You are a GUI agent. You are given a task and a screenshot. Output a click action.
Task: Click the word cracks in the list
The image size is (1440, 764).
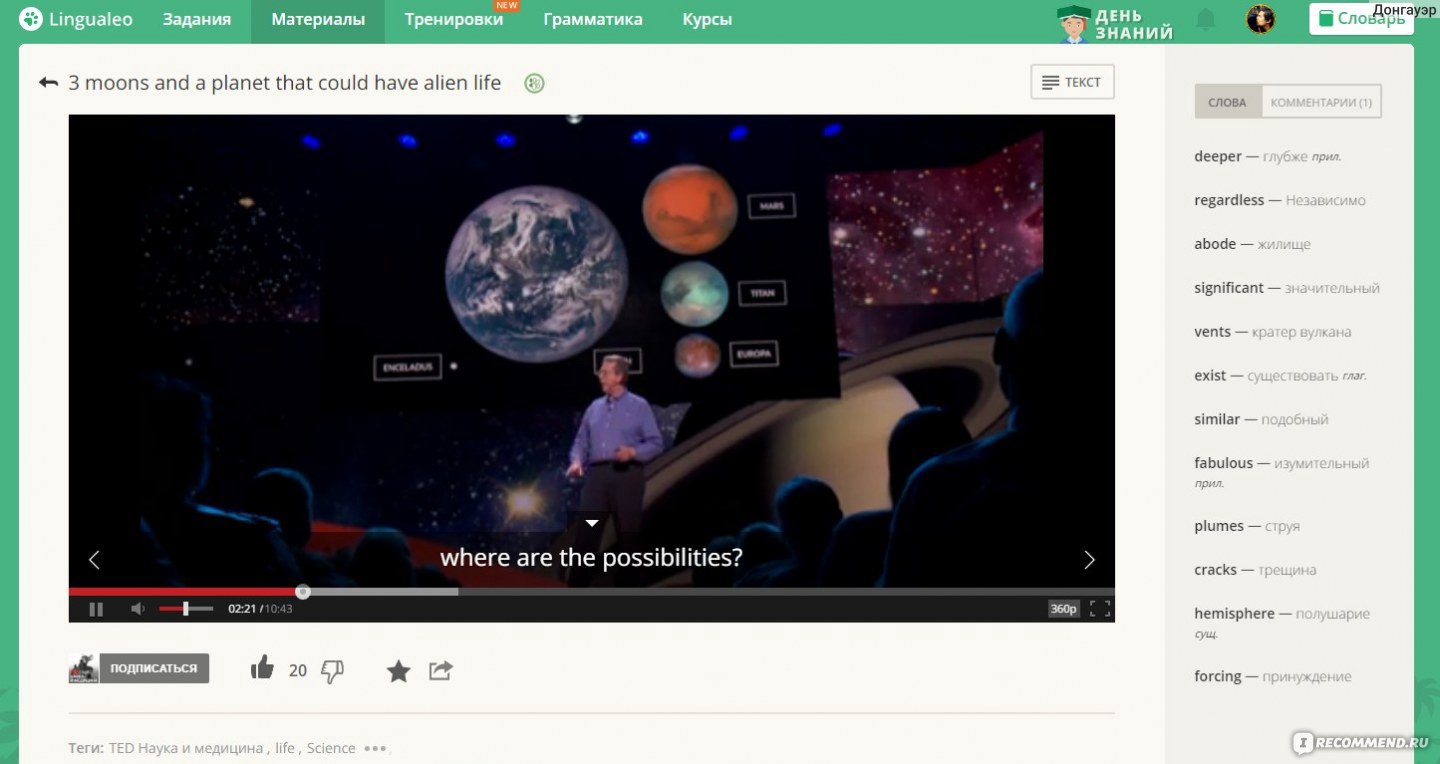1215,570
